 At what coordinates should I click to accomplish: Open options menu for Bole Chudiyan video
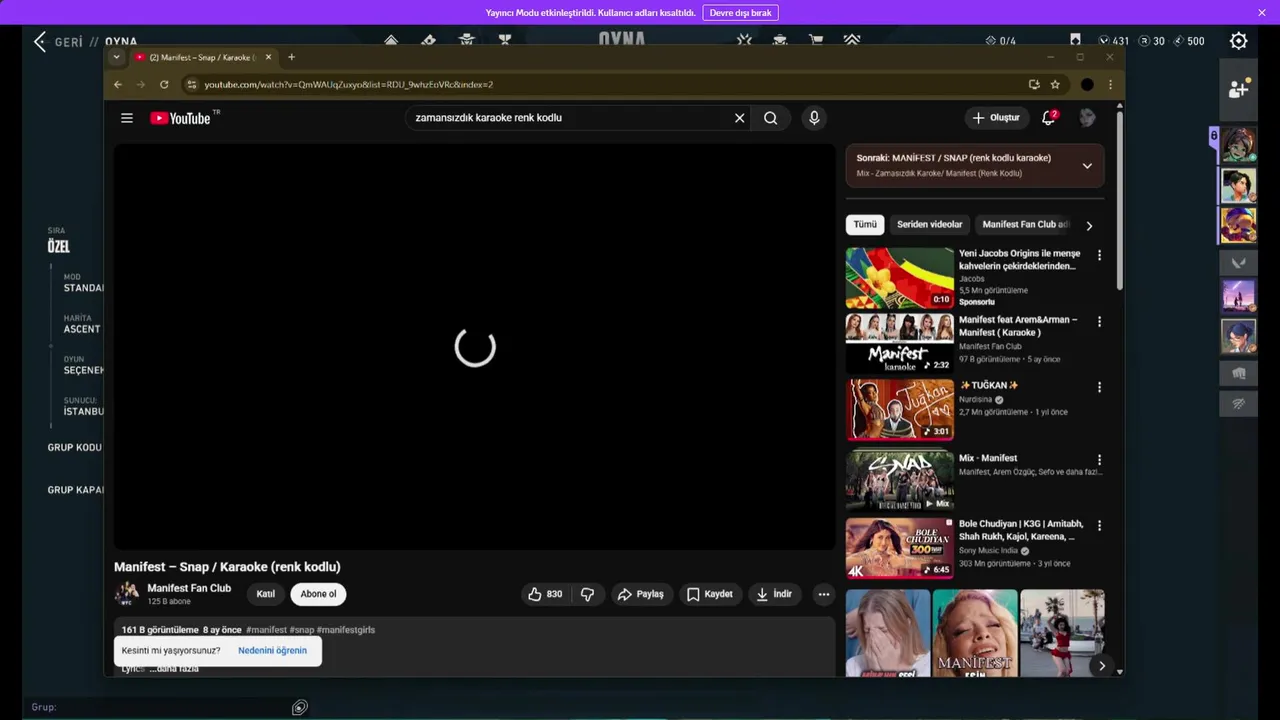tap(1099, 525)
